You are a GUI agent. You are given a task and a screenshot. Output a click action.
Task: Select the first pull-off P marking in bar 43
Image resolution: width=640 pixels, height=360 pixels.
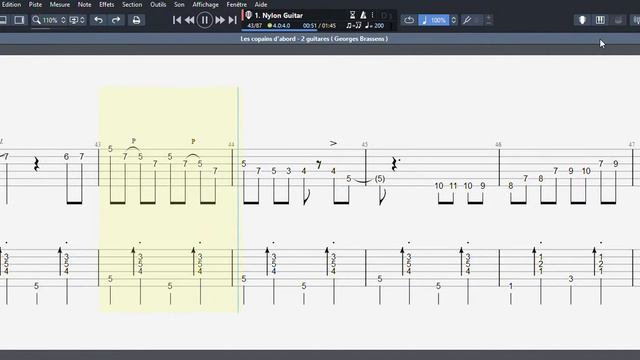[x=133, y=141]
